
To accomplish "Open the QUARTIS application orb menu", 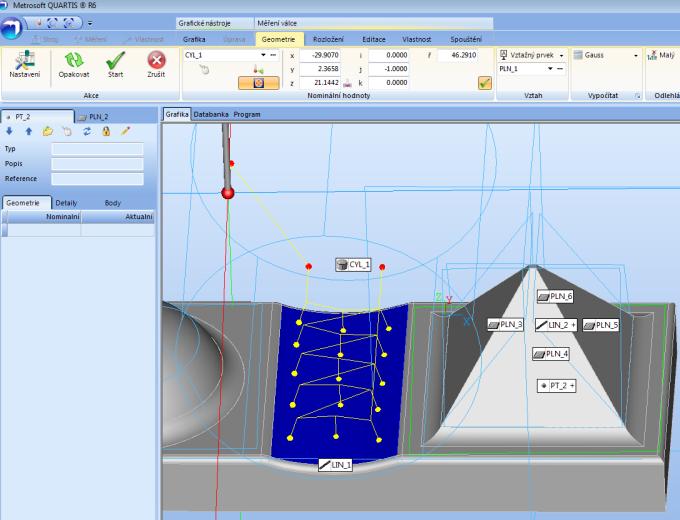I will 11,28.
